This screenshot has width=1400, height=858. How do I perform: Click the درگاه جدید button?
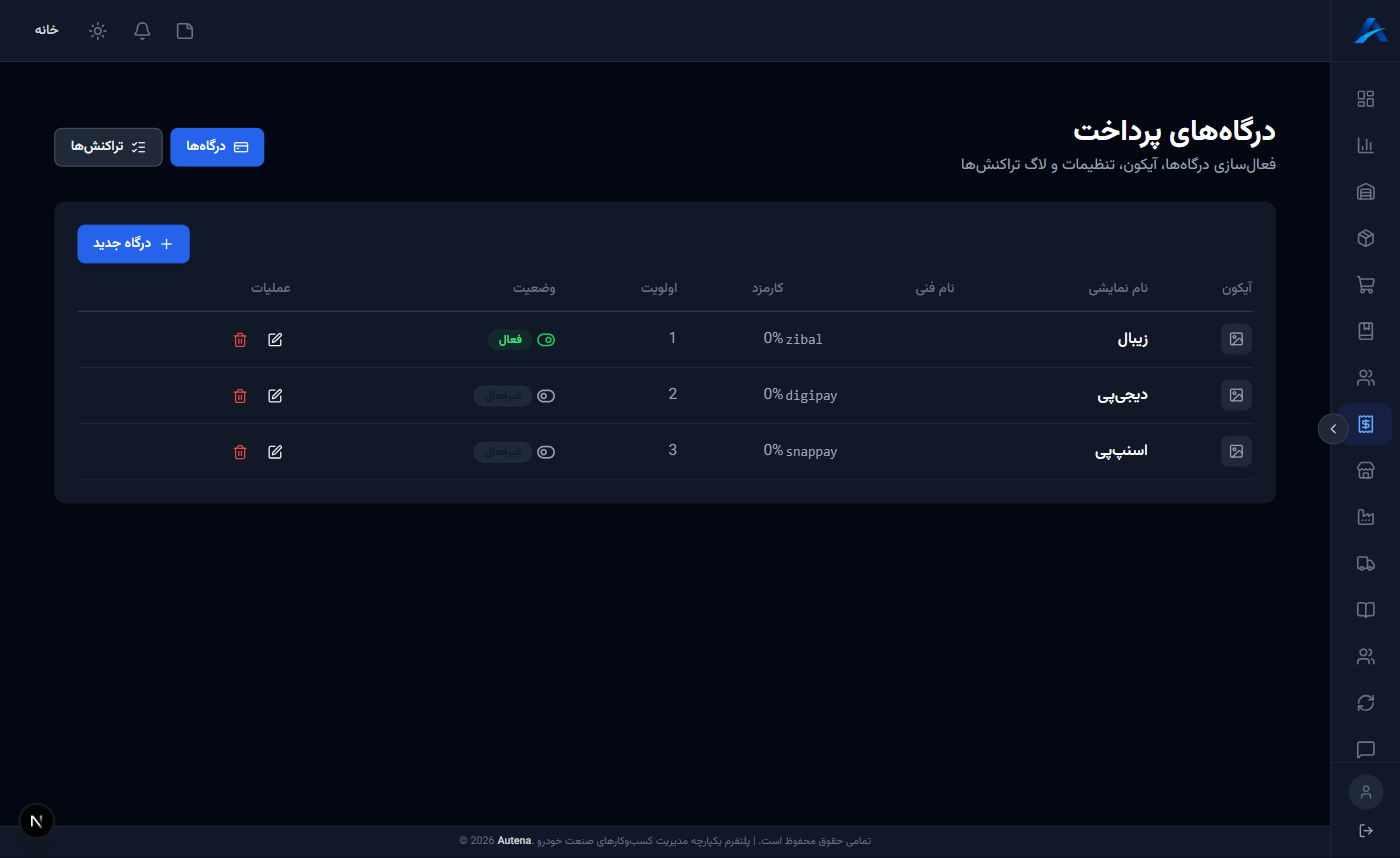133,244
